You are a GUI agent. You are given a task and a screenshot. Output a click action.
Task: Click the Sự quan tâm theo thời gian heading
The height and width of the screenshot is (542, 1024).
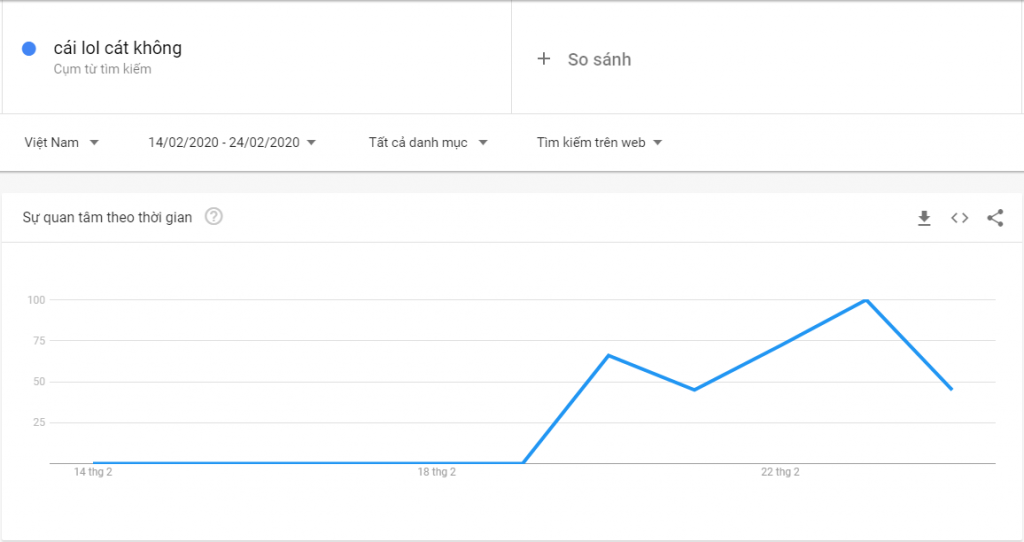[x=107, y=217]
